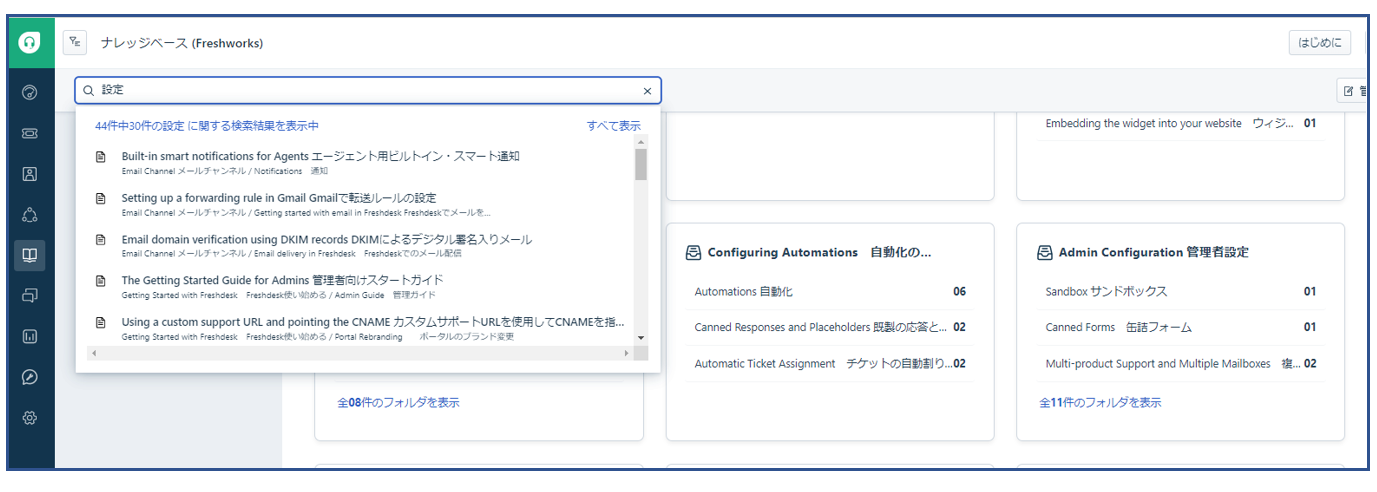Click document icon of Built-in smart notifications result
Viewport: 1377px width, 492px height.
pyautogui.click(x=100, y=157)
